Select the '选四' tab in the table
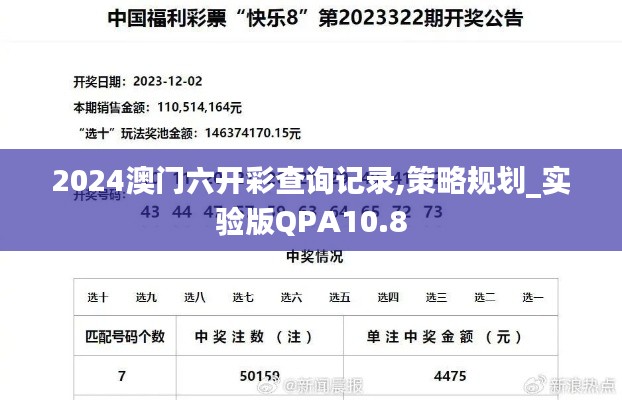Viewport: 622px width, 400px height. (388, 297)
